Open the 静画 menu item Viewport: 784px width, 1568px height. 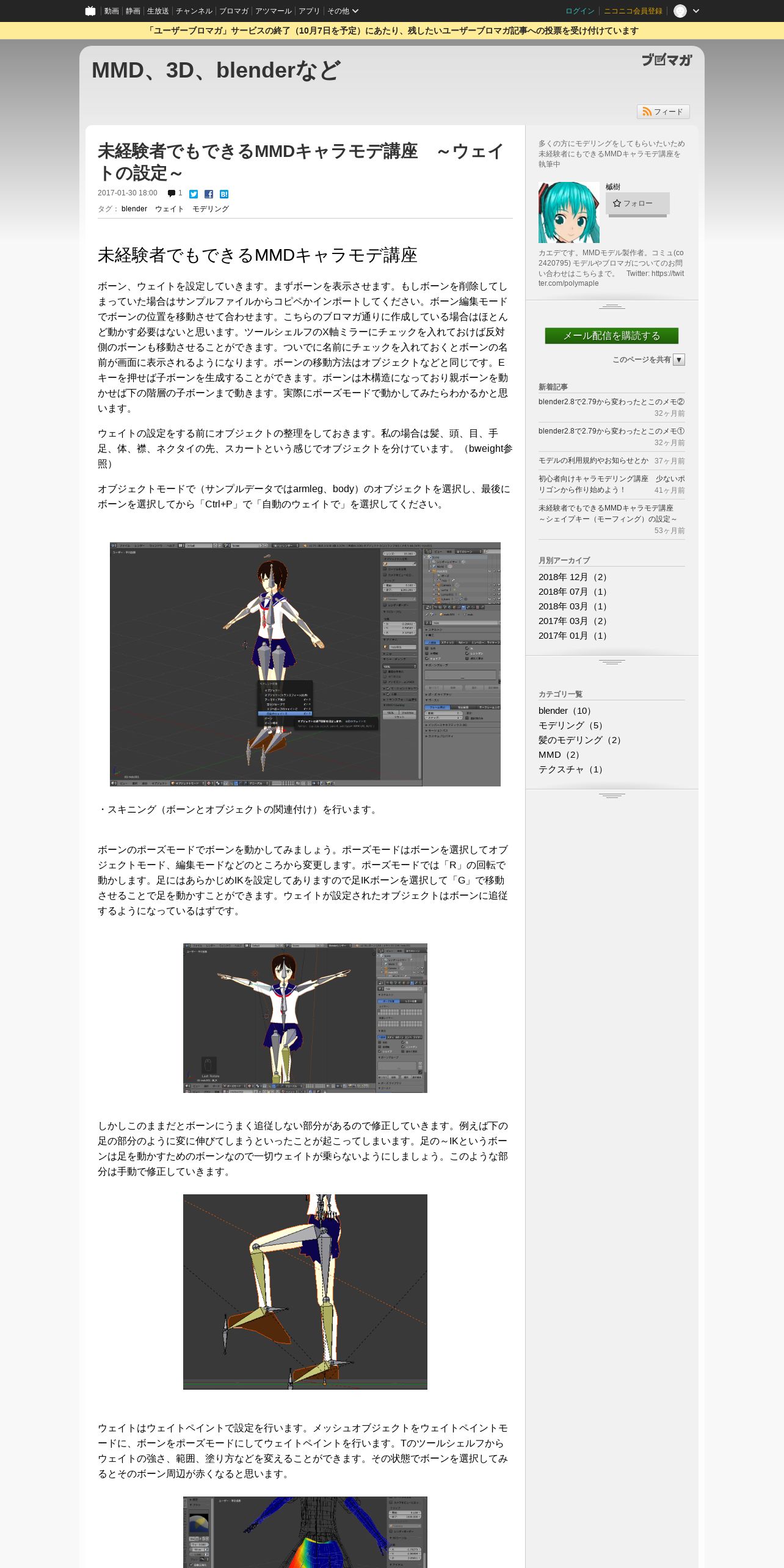point(132,11)
